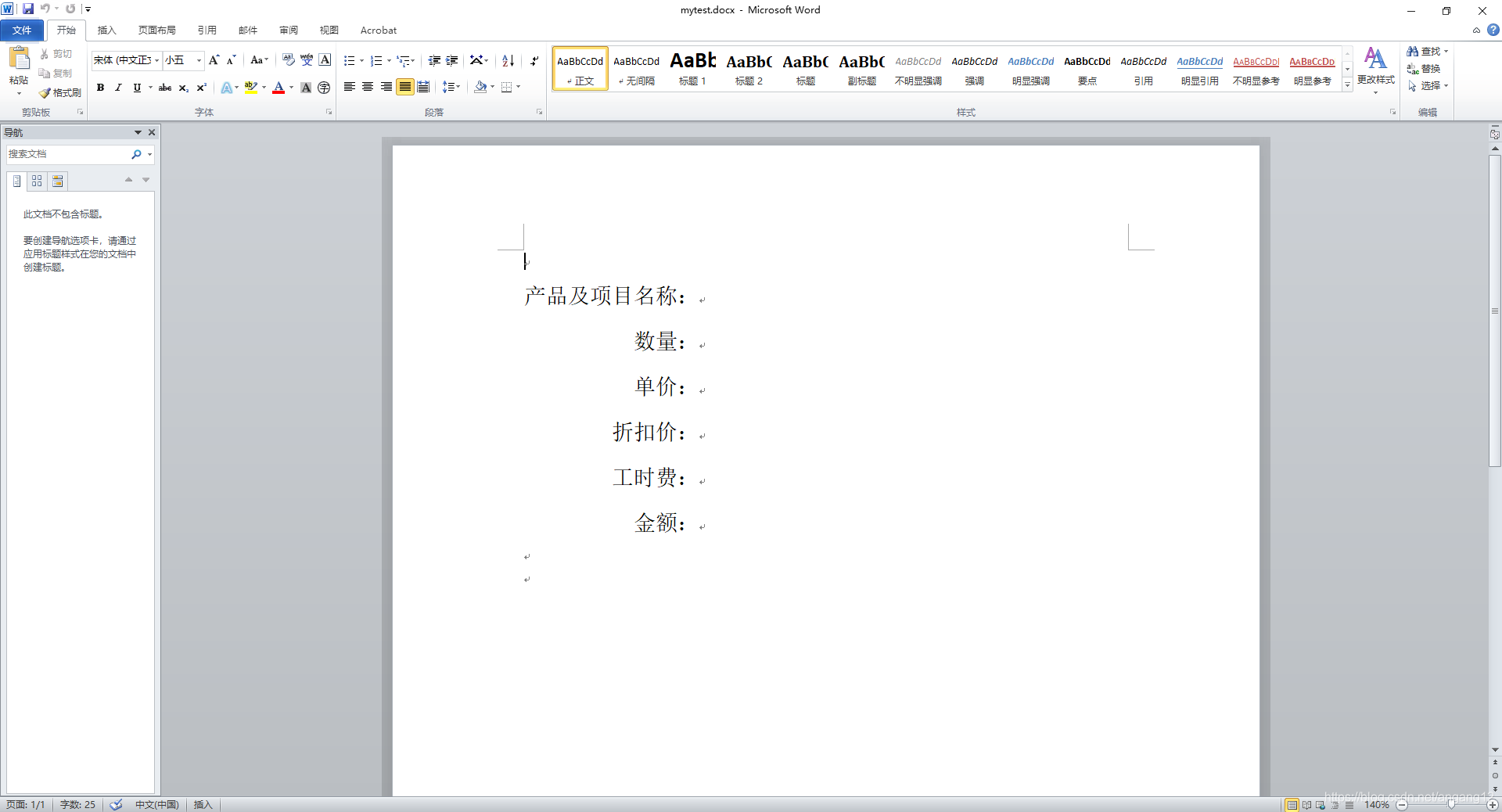The width and height of the screenshot is (1502, 812).
Task: Click the Cut (剪切) scissors button
Action: pos(56,54)
